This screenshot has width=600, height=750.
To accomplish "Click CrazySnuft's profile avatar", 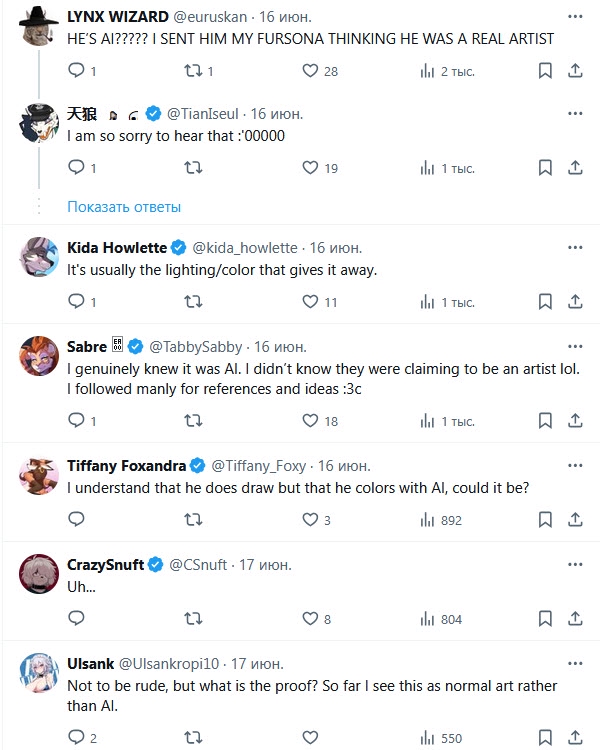I will click(38, 572).
